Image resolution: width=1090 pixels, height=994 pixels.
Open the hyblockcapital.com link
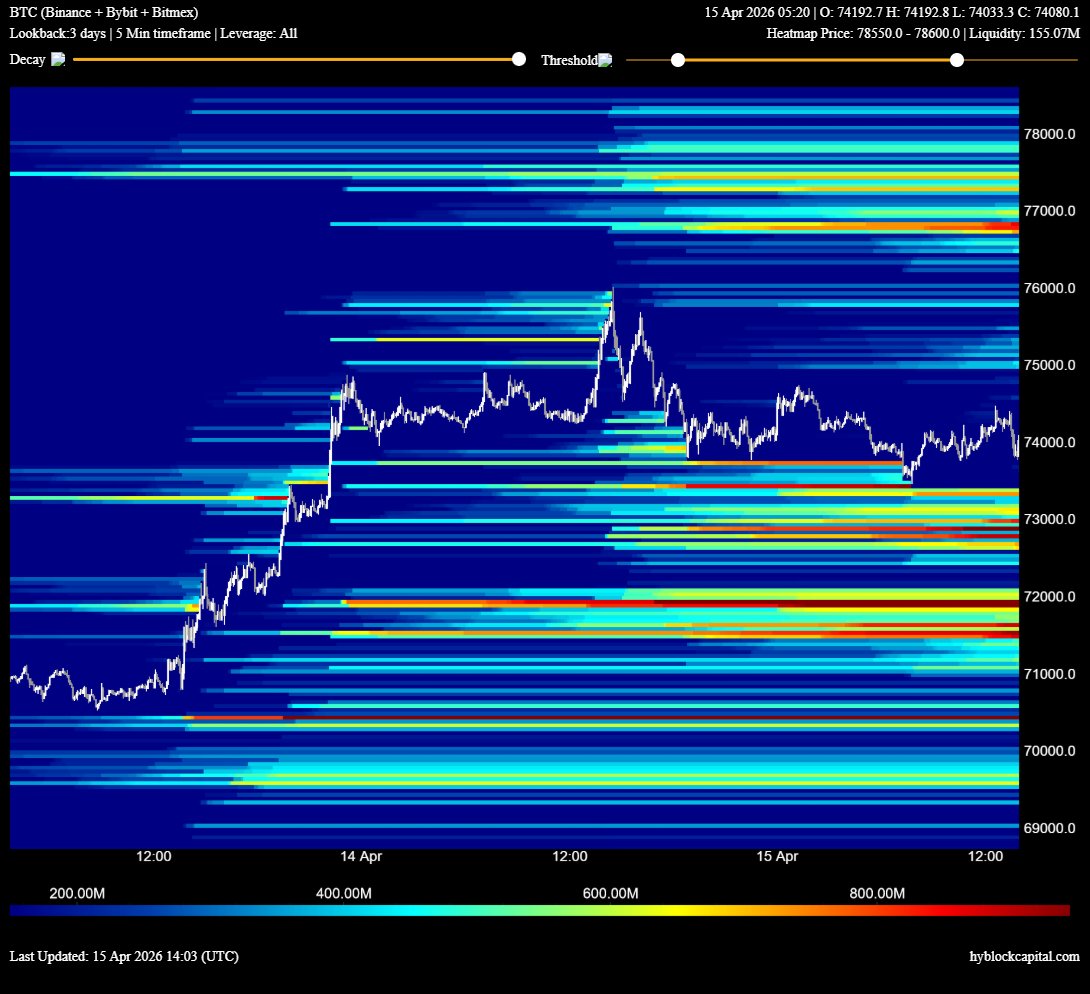tap(1024, 957)
